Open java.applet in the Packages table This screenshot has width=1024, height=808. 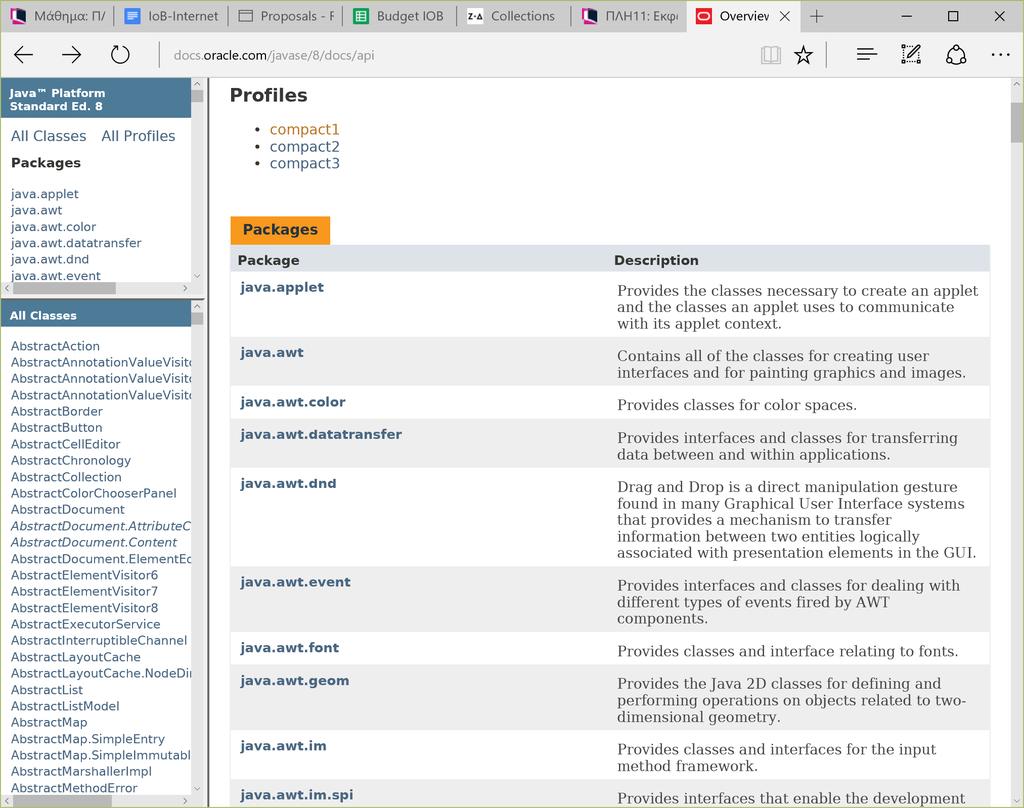point(281,287)
